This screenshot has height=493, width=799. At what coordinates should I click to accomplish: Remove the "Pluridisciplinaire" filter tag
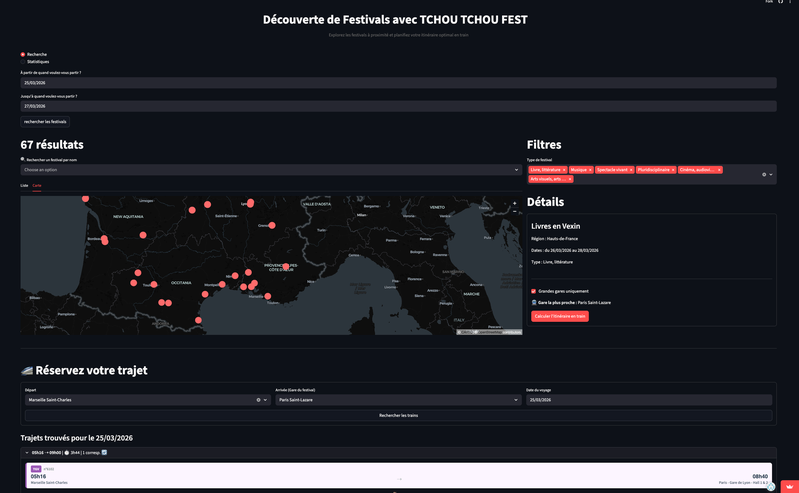[x=673, y=170]
